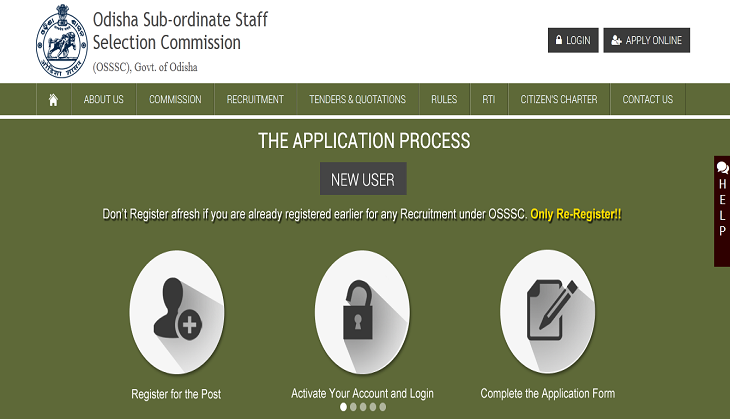Open the HELP side tab
Viewport: 730px width, 419px height.
click(x=722, y=211)
